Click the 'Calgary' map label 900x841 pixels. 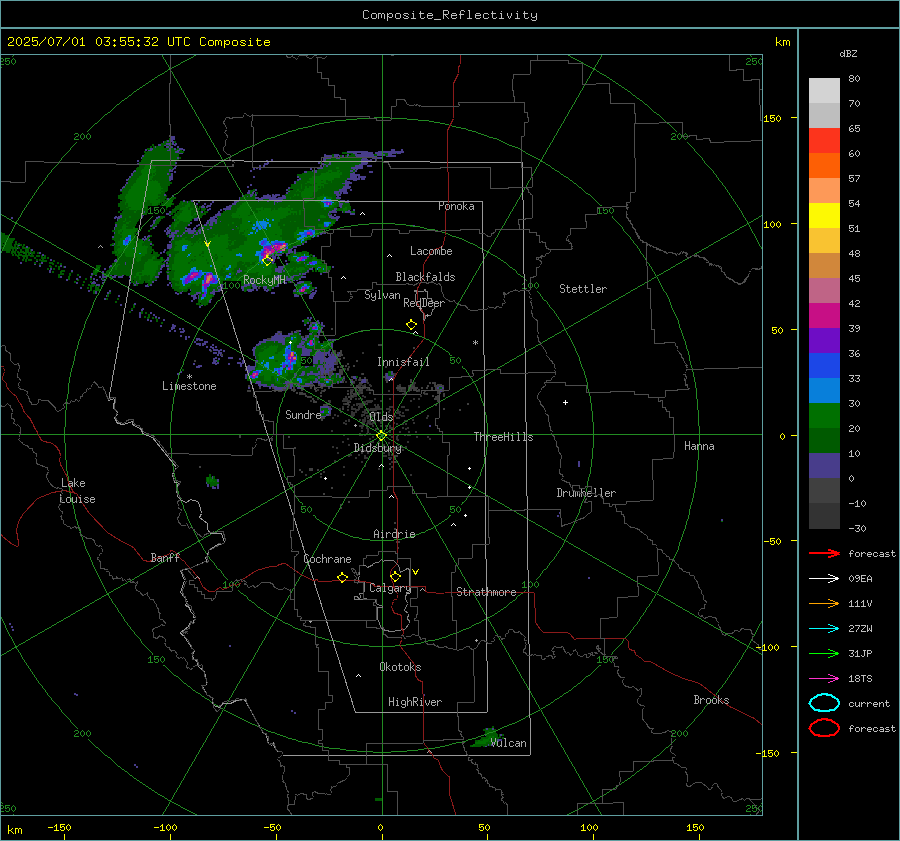[390, 588]
